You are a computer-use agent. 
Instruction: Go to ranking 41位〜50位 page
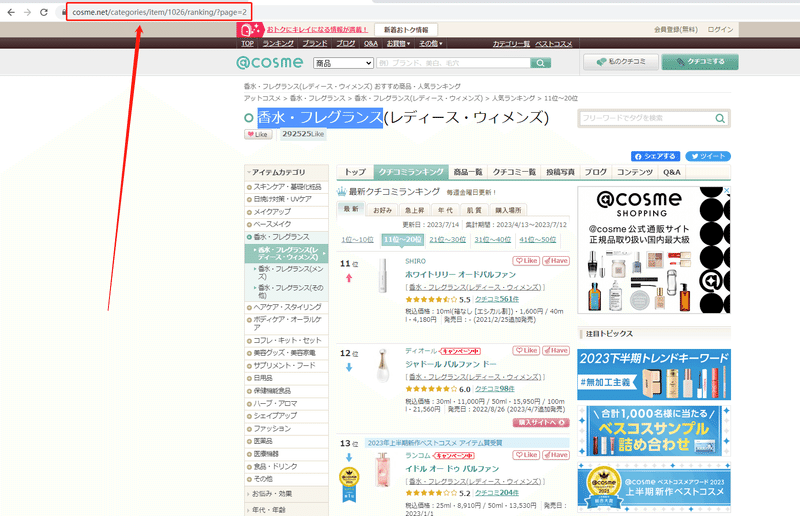(x=538, y=239)
